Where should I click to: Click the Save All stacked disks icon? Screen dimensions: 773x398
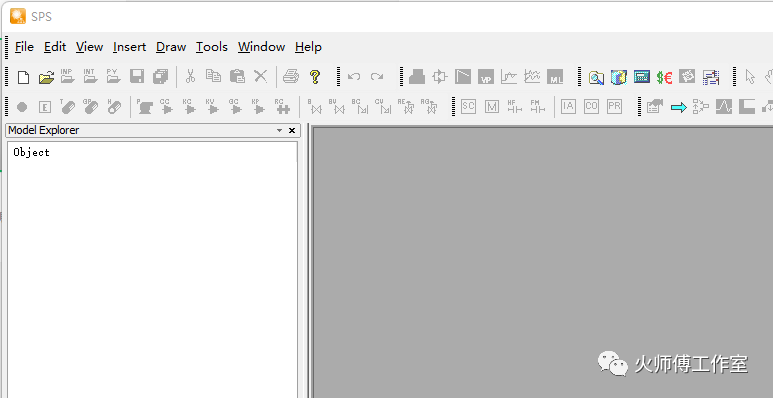tap(160, 76)
